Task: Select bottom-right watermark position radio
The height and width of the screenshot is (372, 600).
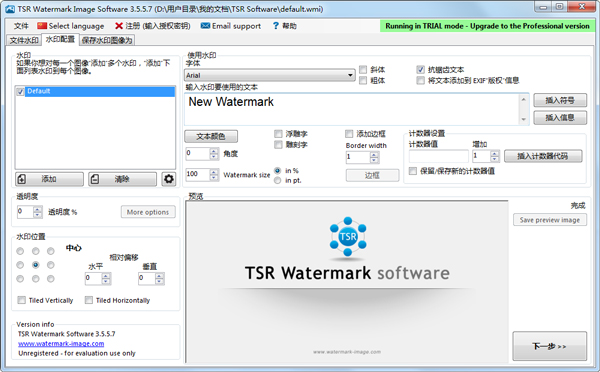Action: click(51, 279)
